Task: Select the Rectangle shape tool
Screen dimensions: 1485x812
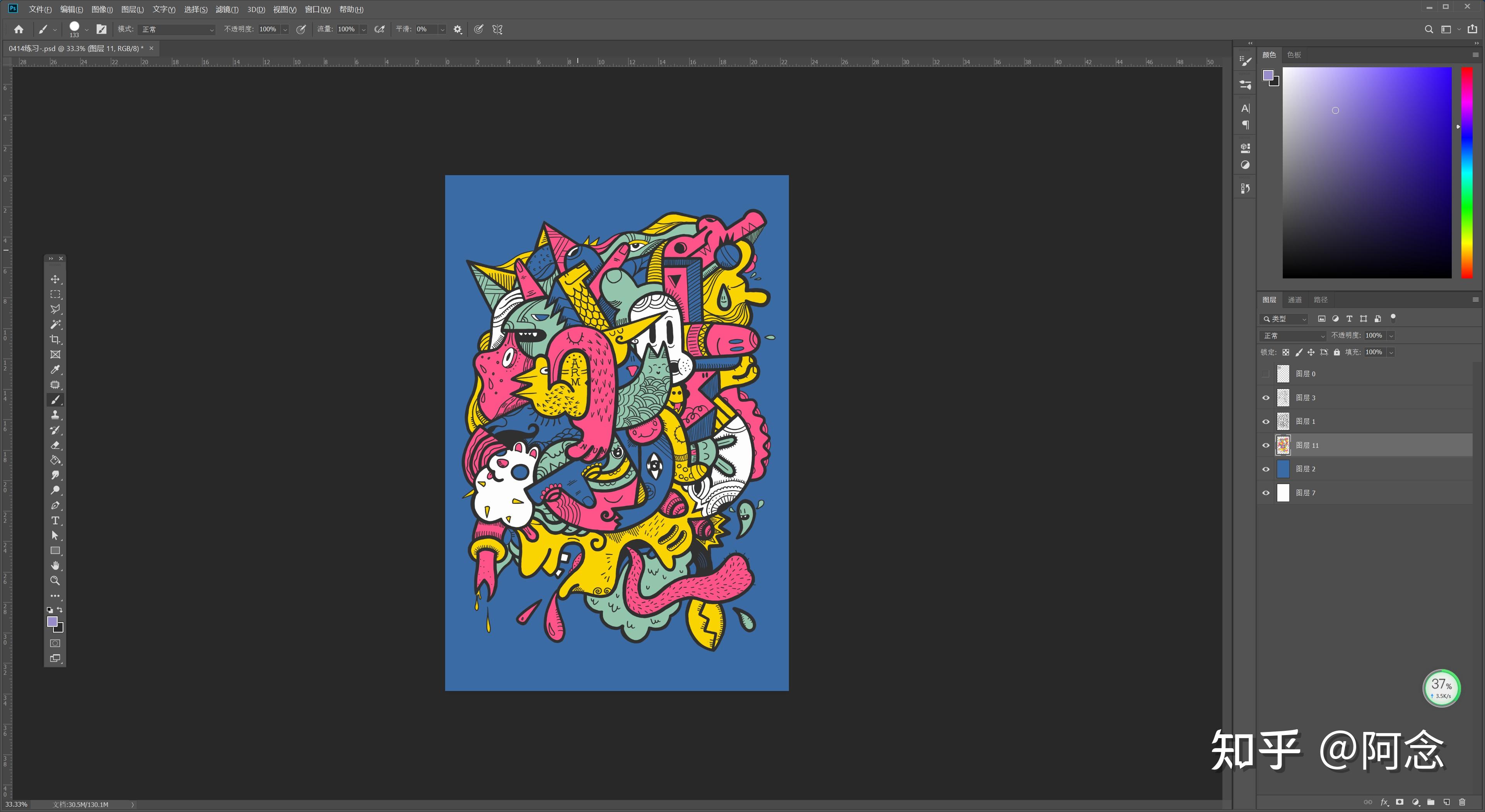Action: coord(55,550)
